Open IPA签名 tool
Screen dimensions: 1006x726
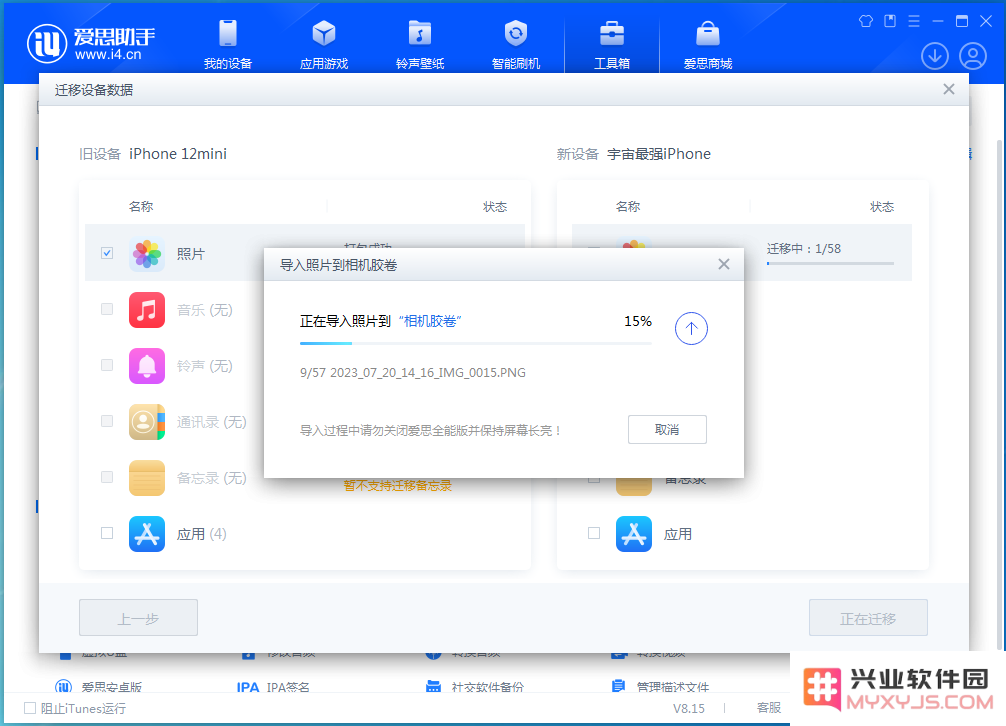[x=273, y=687]
